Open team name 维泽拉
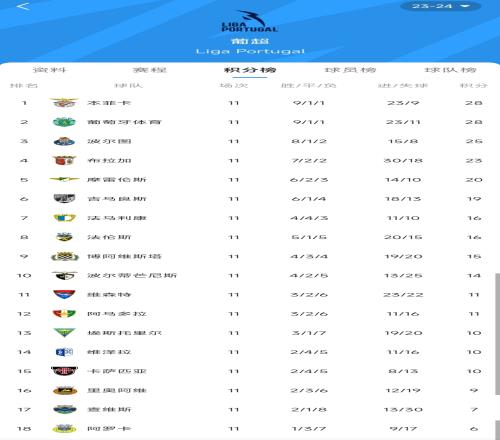 click(109, 352)
